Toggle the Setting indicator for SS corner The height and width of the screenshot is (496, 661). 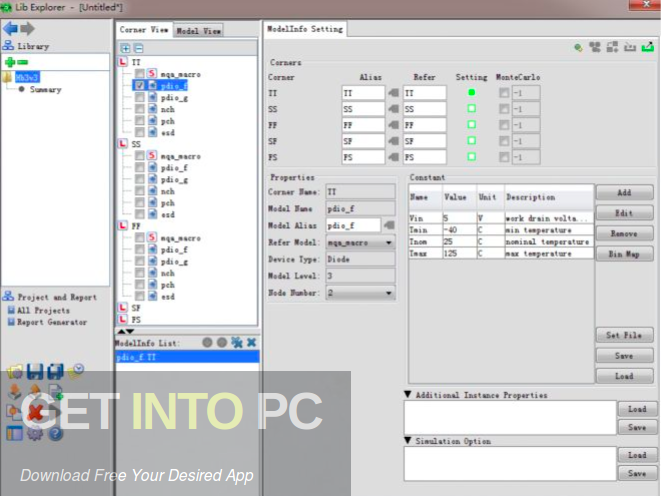coord(472,109)
